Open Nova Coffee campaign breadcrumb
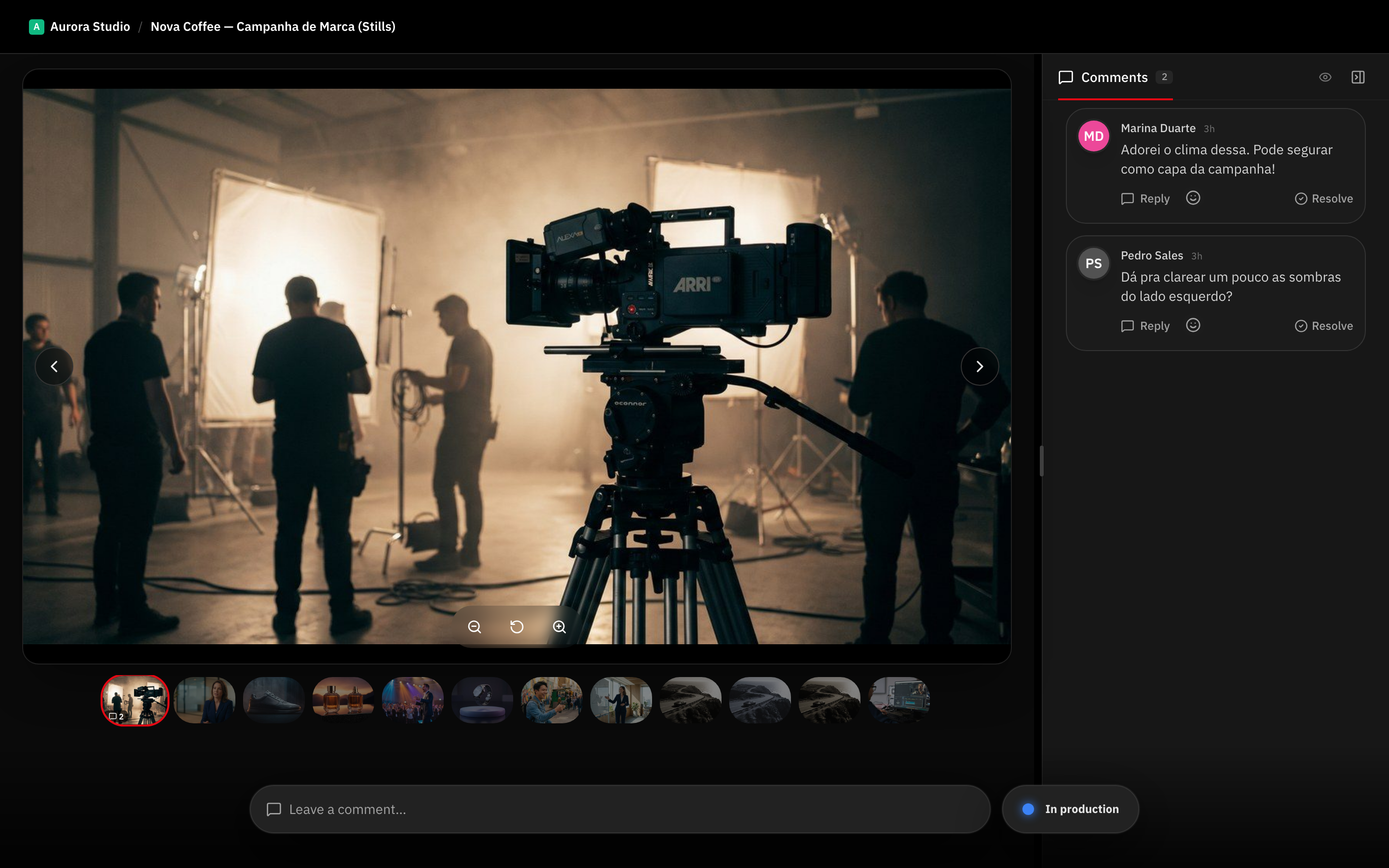Image resolution: width=1389 pixels, height=868 pixels. 272,27
